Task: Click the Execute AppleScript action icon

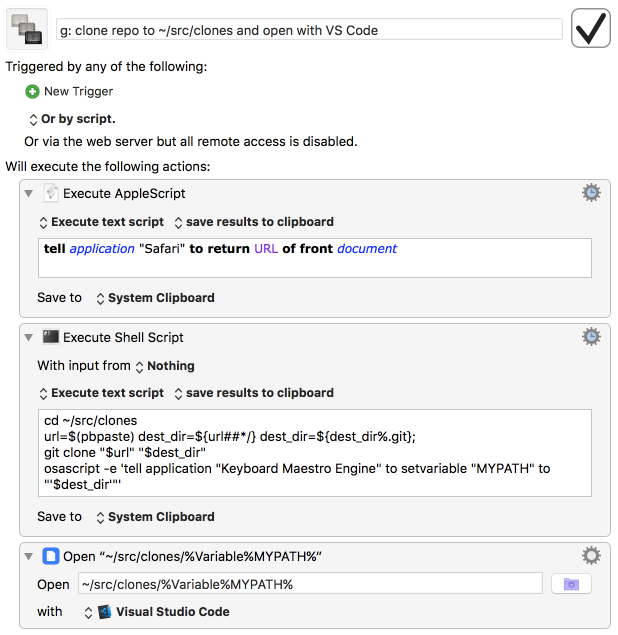Action: tap(50, 193)
